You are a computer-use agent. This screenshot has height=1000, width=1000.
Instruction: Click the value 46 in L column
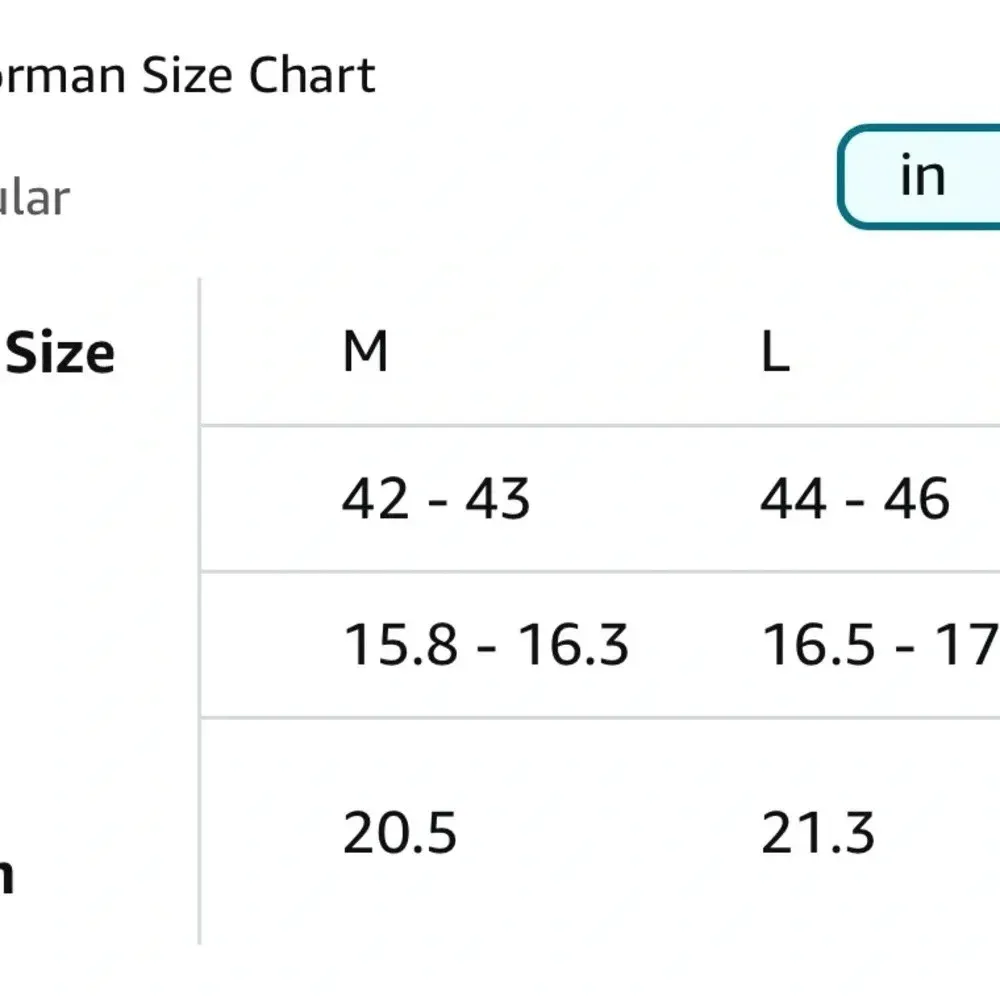(x=916, y=498)
